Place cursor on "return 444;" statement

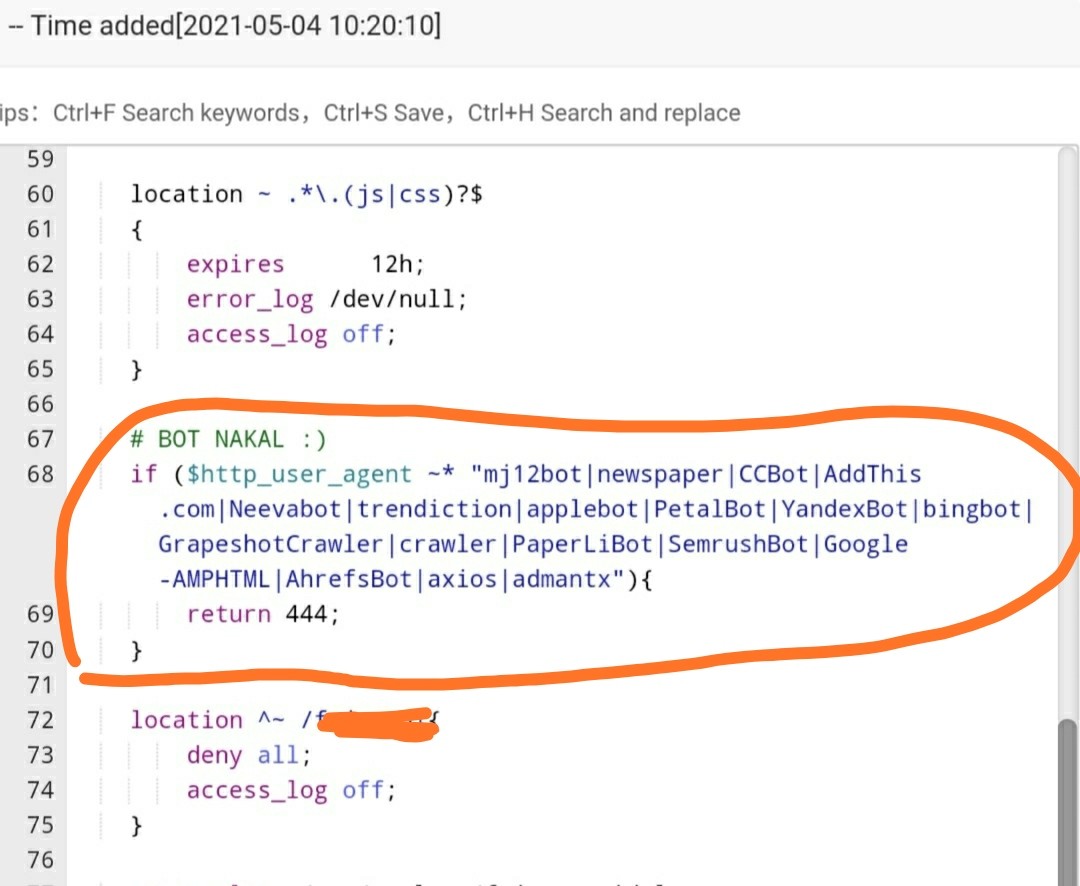click(263, 614)
